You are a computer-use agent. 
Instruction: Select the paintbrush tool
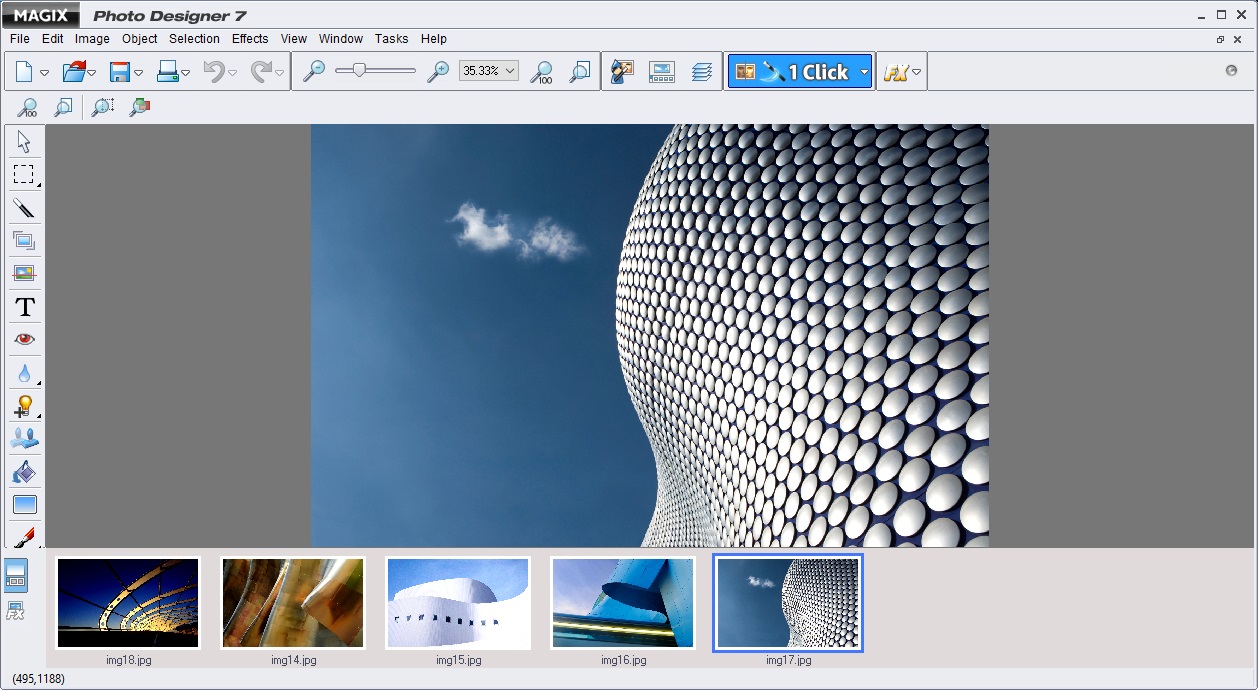[x=25, y=536]
